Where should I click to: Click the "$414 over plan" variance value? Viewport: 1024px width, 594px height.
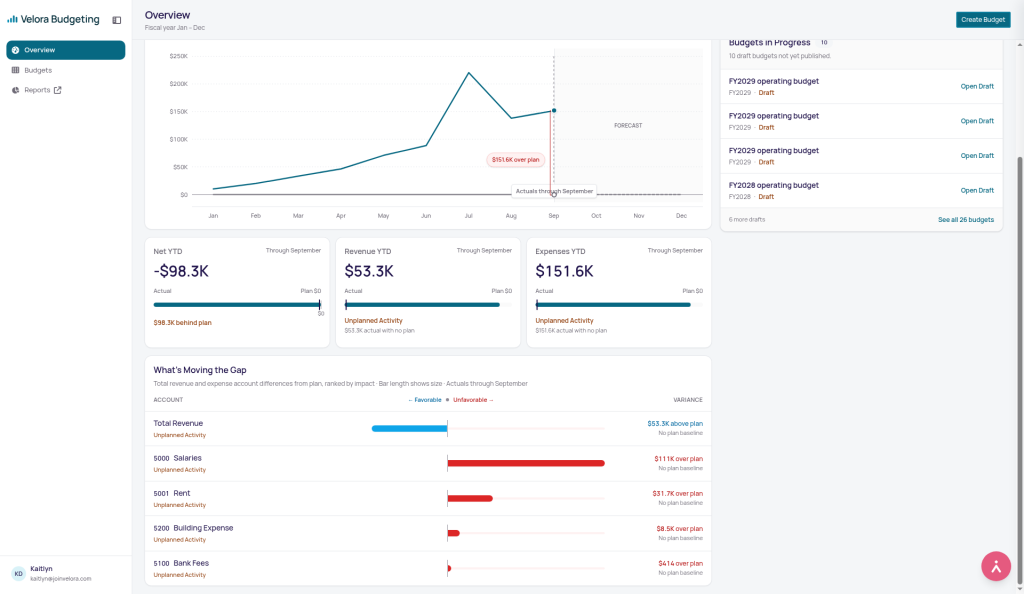pyautogui.click(x=680, y=564)
